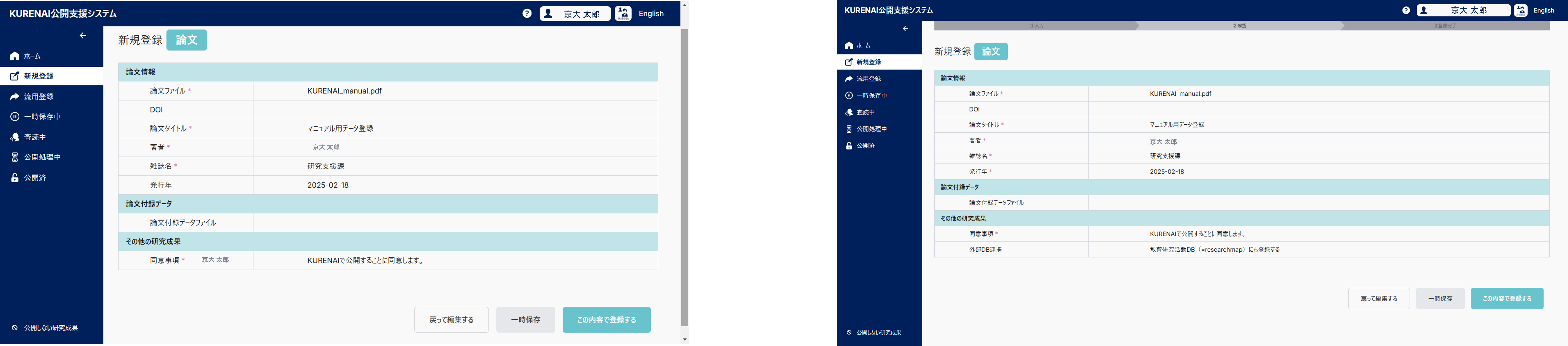The height and width of the screenshot is (346, 1568).
Task: Click 一時保存 button in right window
Action: 1440,299
